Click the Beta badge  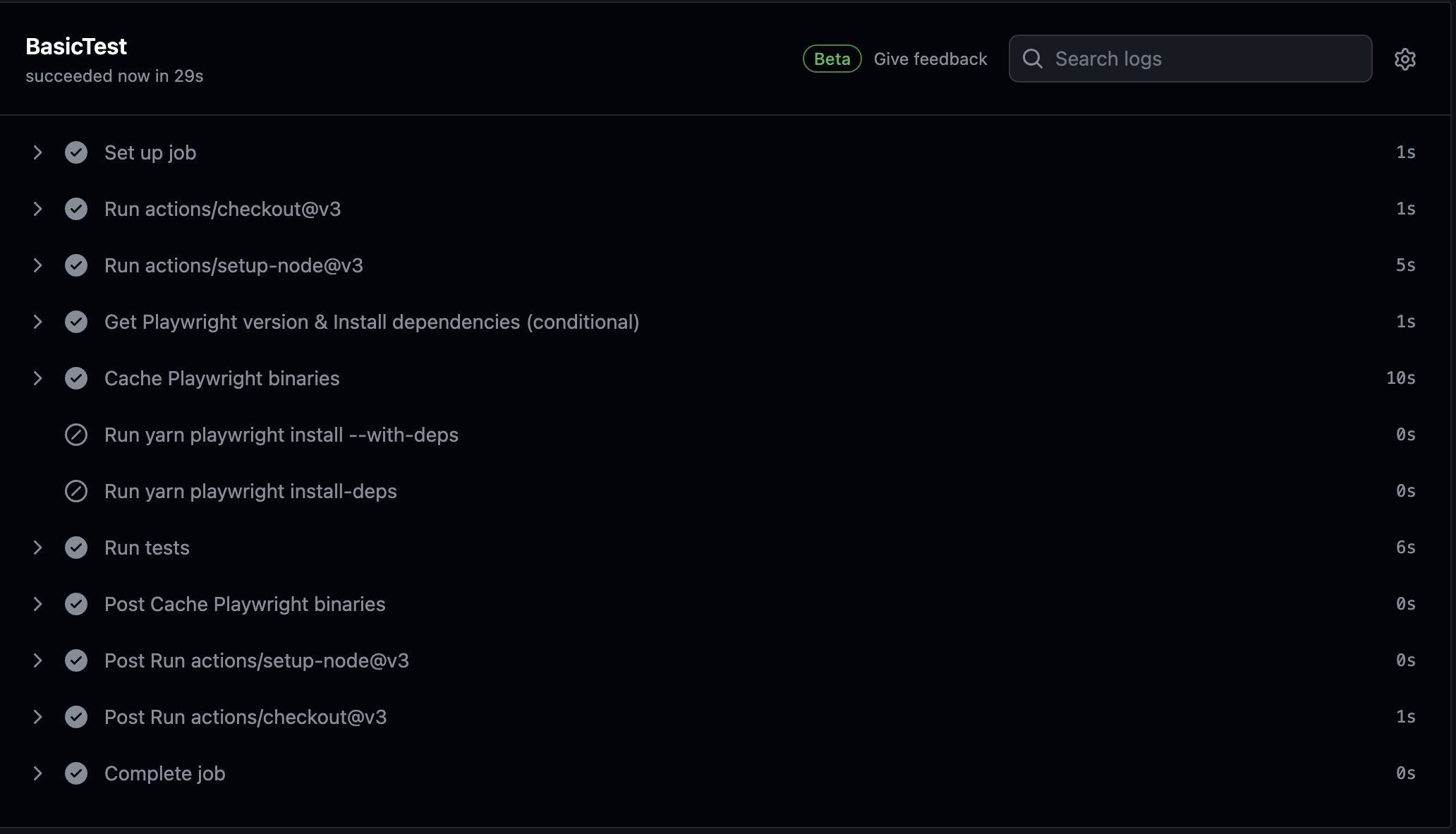click(832, 59)
